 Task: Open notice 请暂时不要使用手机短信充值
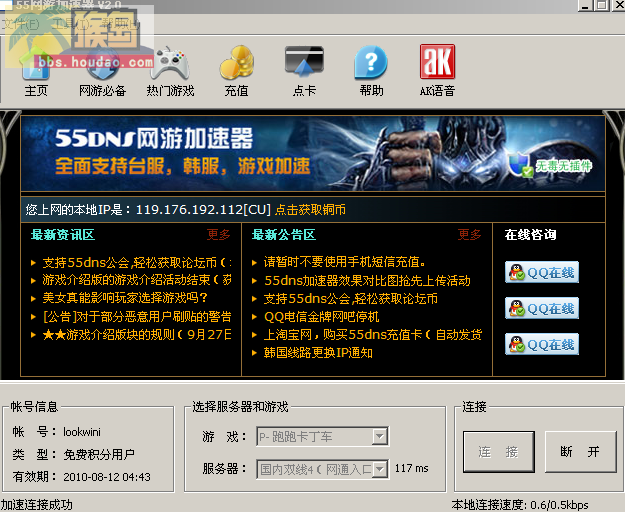[x=345, y=262]
